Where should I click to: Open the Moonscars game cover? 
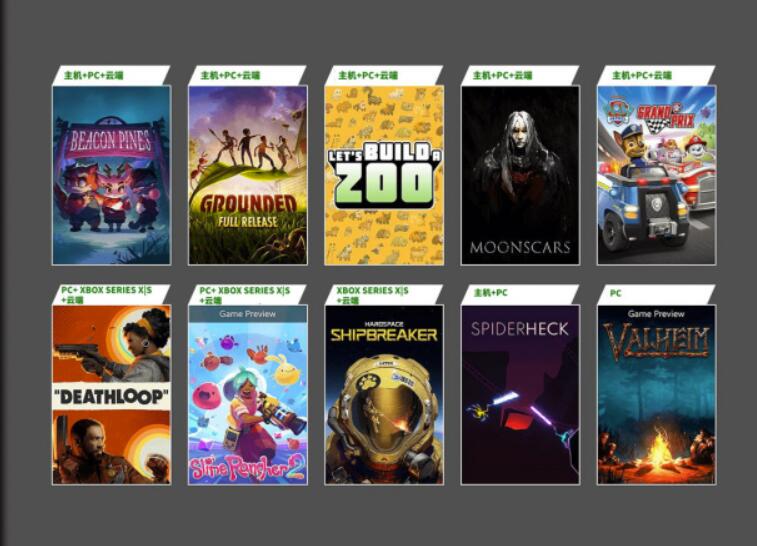(520, 175)
